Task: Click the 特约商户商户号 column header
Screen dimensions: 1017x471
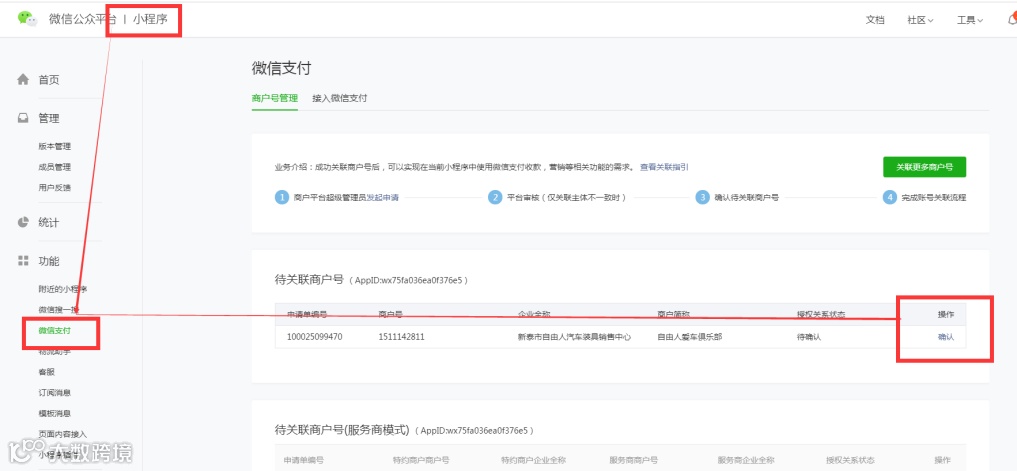Action: click(x=421, y=460)
